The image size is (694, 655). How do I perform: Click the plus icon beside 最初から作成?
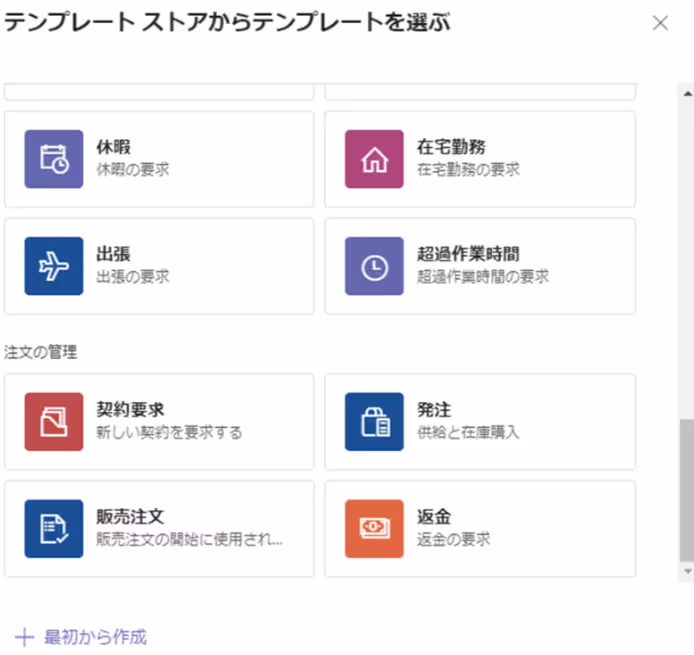[24, 638]
